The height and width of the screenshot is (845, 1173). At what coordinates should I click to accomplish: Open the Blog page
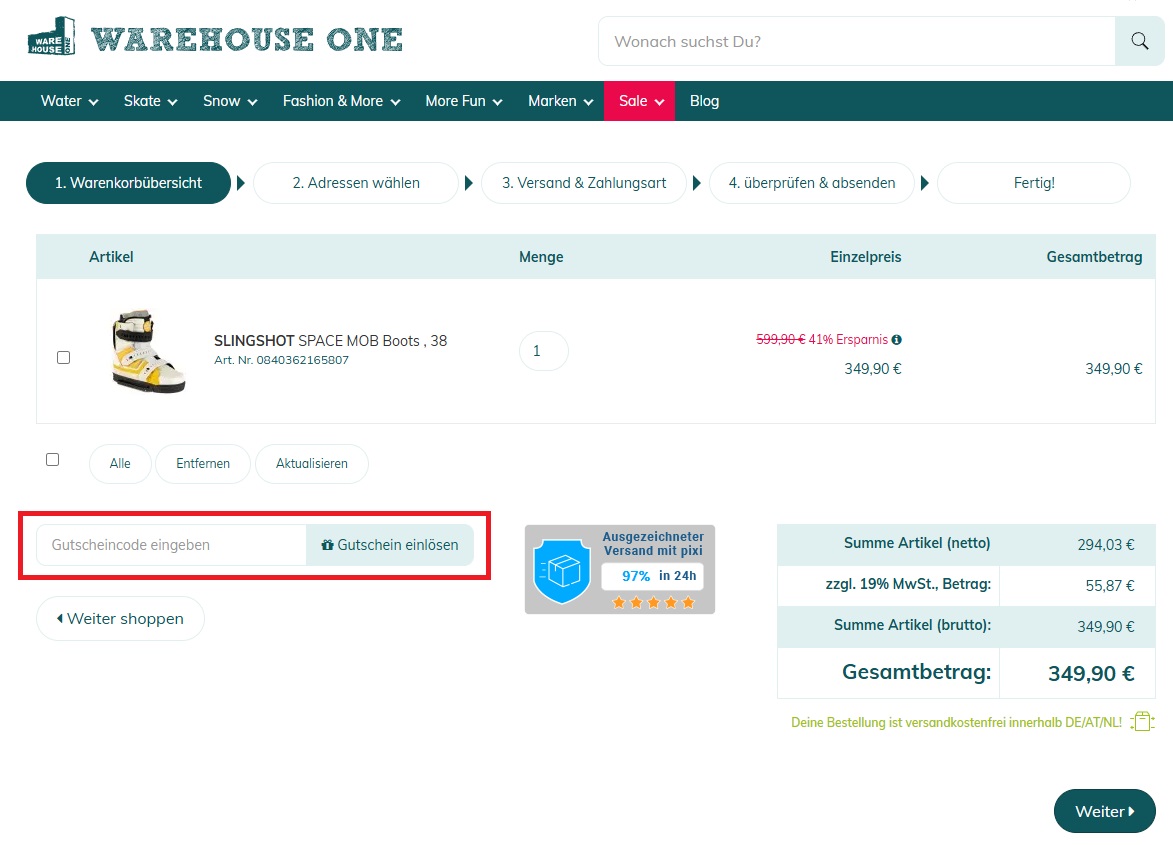click(704, 101)
